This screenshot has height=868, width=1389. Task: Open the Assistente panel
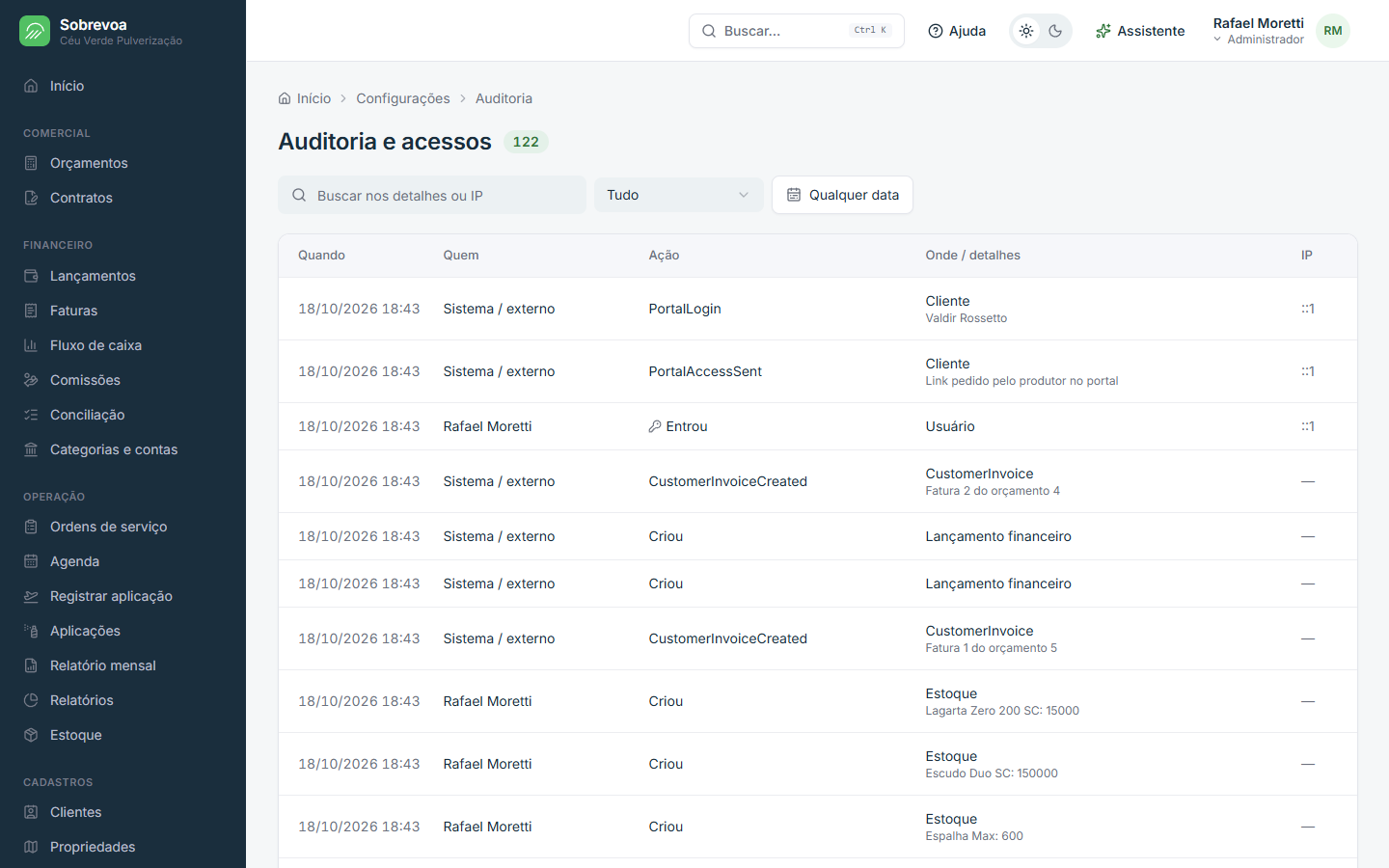[1140, 31]
